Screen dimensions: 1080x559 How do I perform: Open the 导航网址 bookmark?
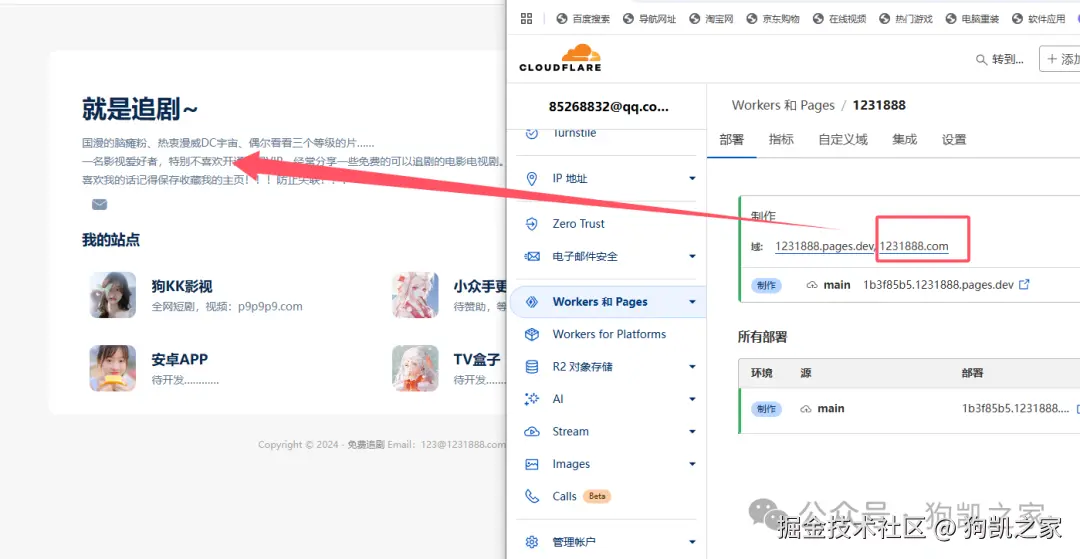click(x=650, y=19)
